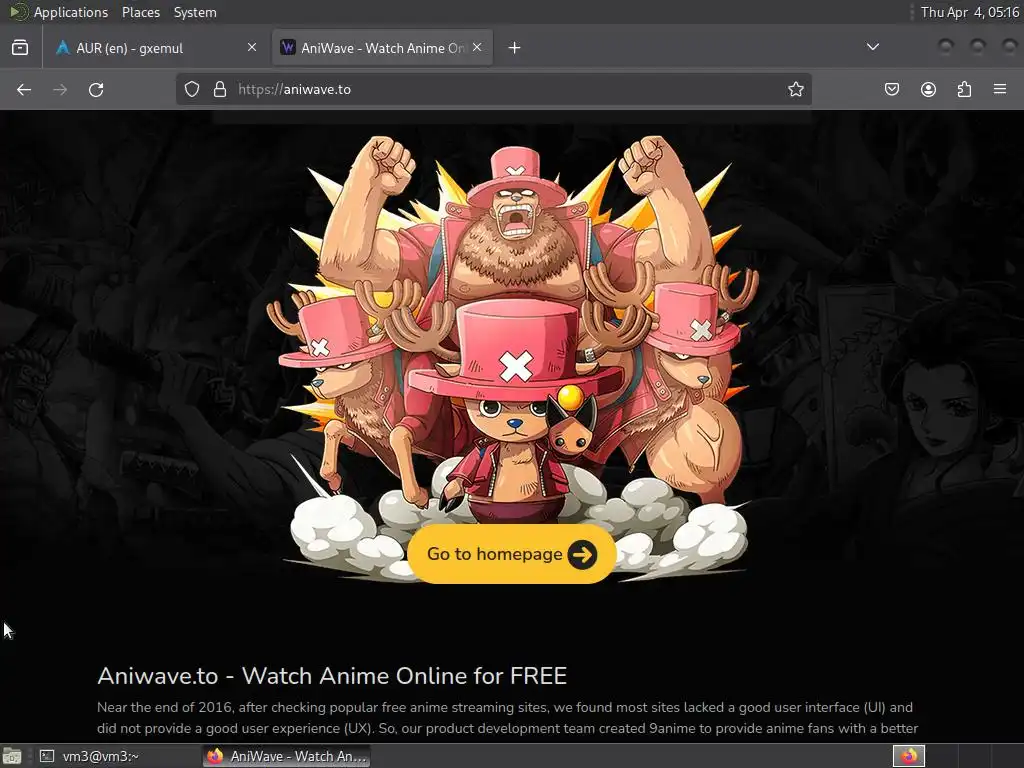The width and height of the screenshot is (1024, 768).
Task: Click the browser Back arrow button
Action: pyautogui.click(x=24, y=89)
